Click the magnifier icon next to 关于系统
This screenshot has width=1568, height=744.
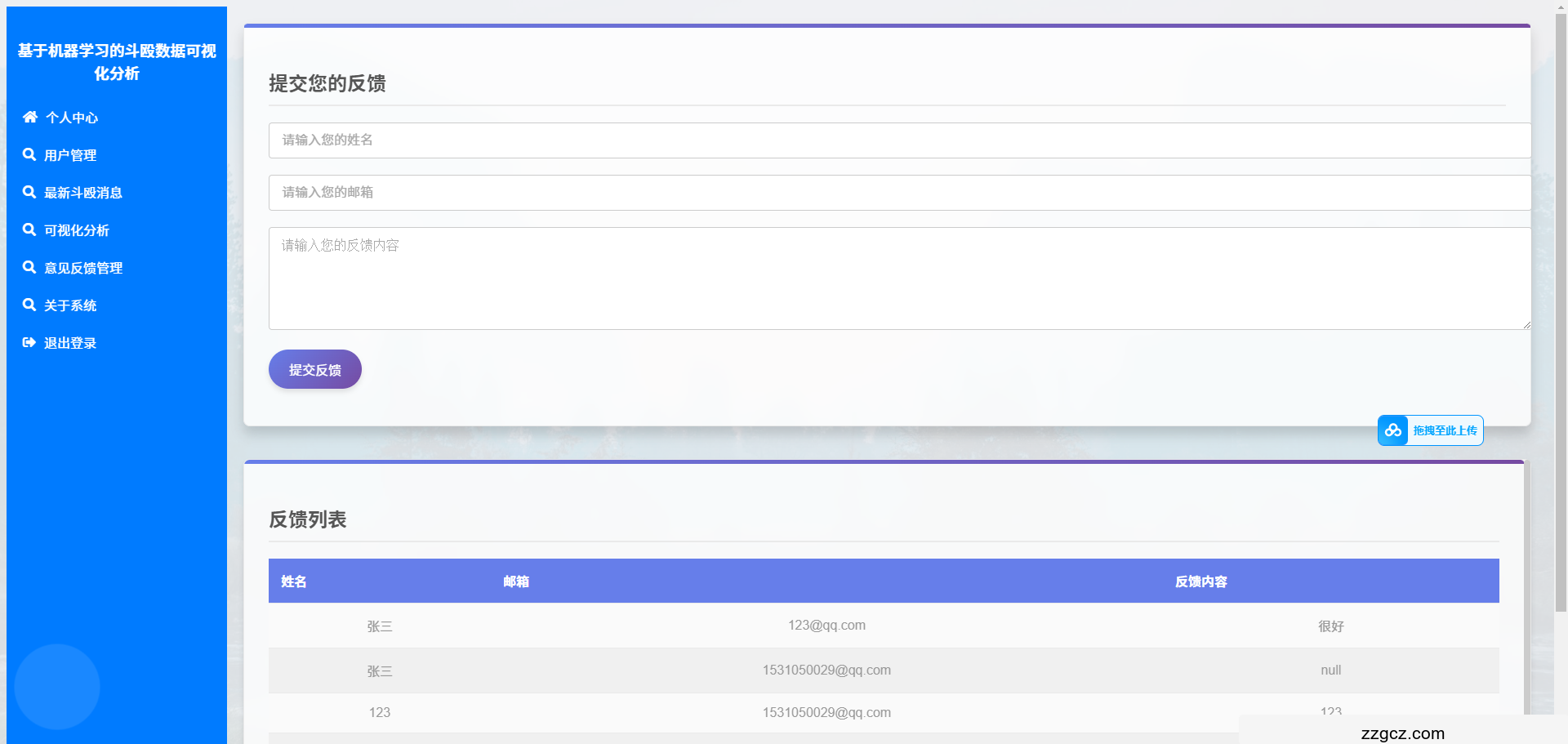coord(29,305)
